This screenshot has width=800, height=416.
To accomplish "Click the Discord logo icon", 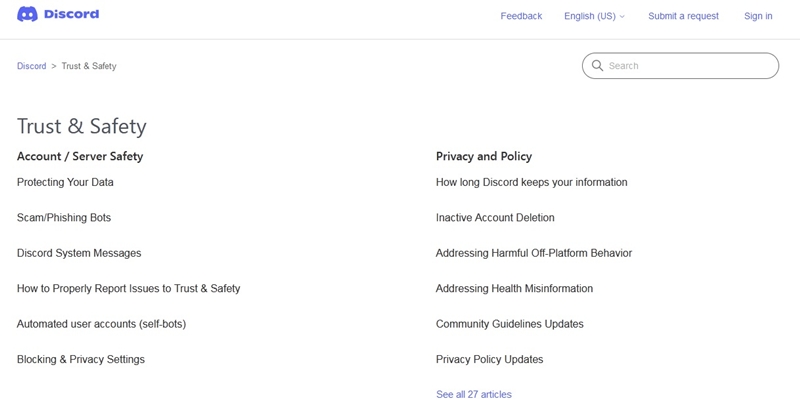I will point(27,14).
